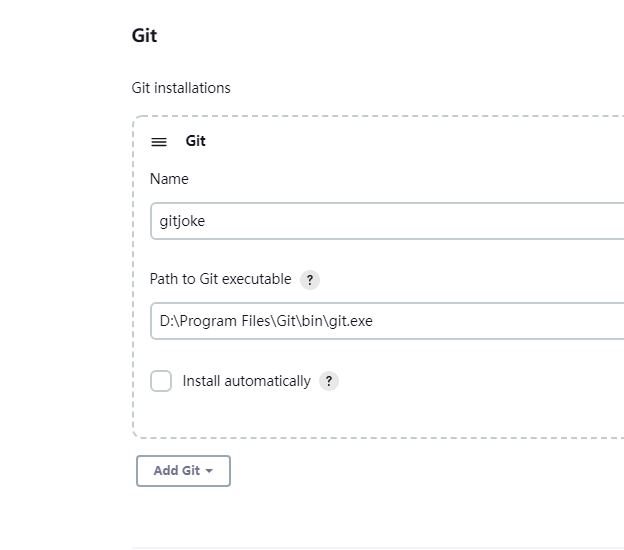The height and width of the screenshot is (550, 624).
Task: Click the Add Git button text
Action: [176, 471]
